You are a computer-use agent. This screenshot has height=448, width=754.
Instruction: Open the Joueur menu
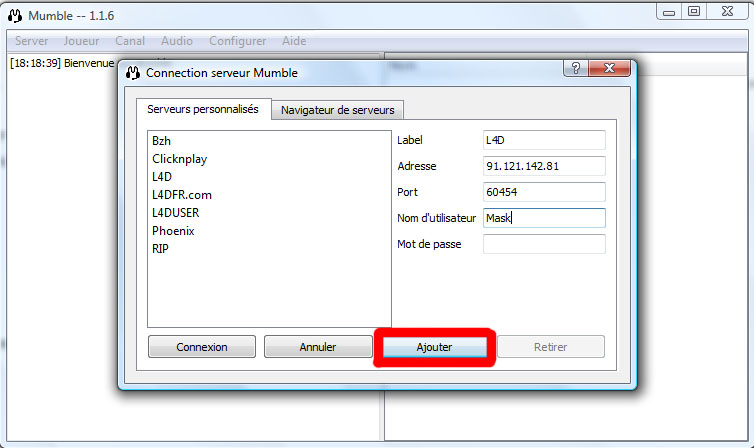(x=81, y=41)
